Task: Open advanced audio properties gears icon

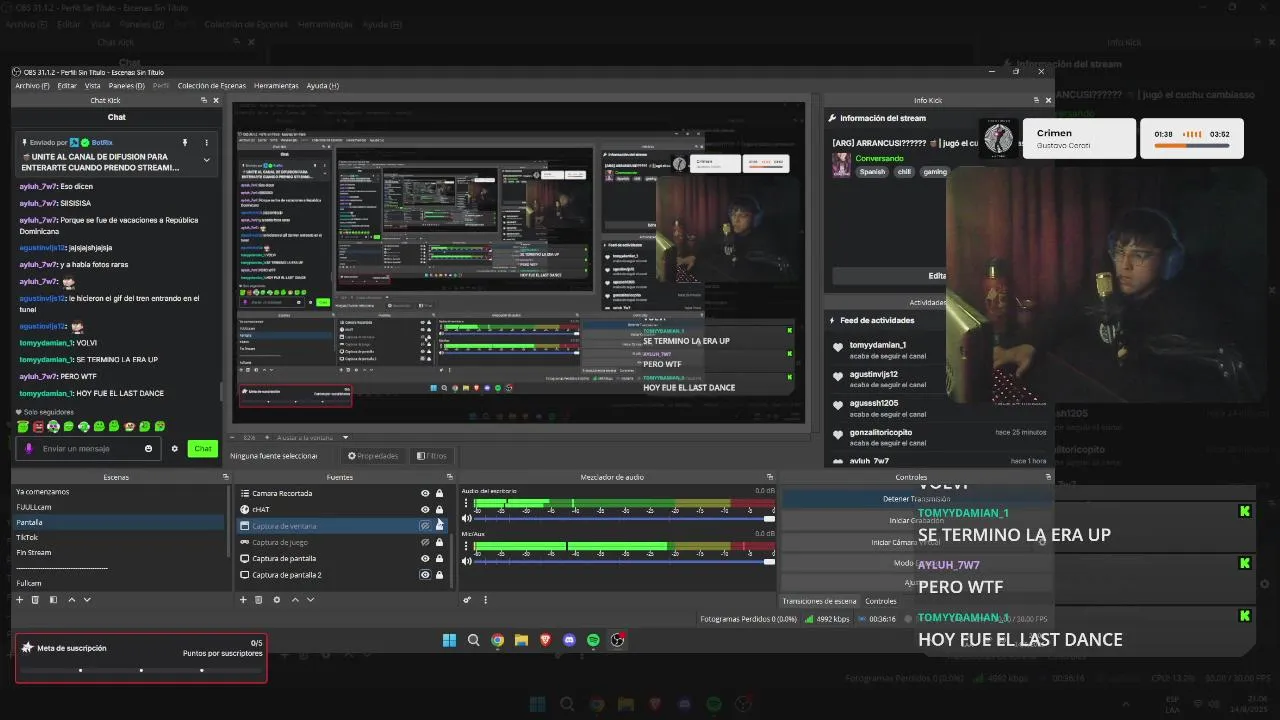Action: [x=467, y=600]
